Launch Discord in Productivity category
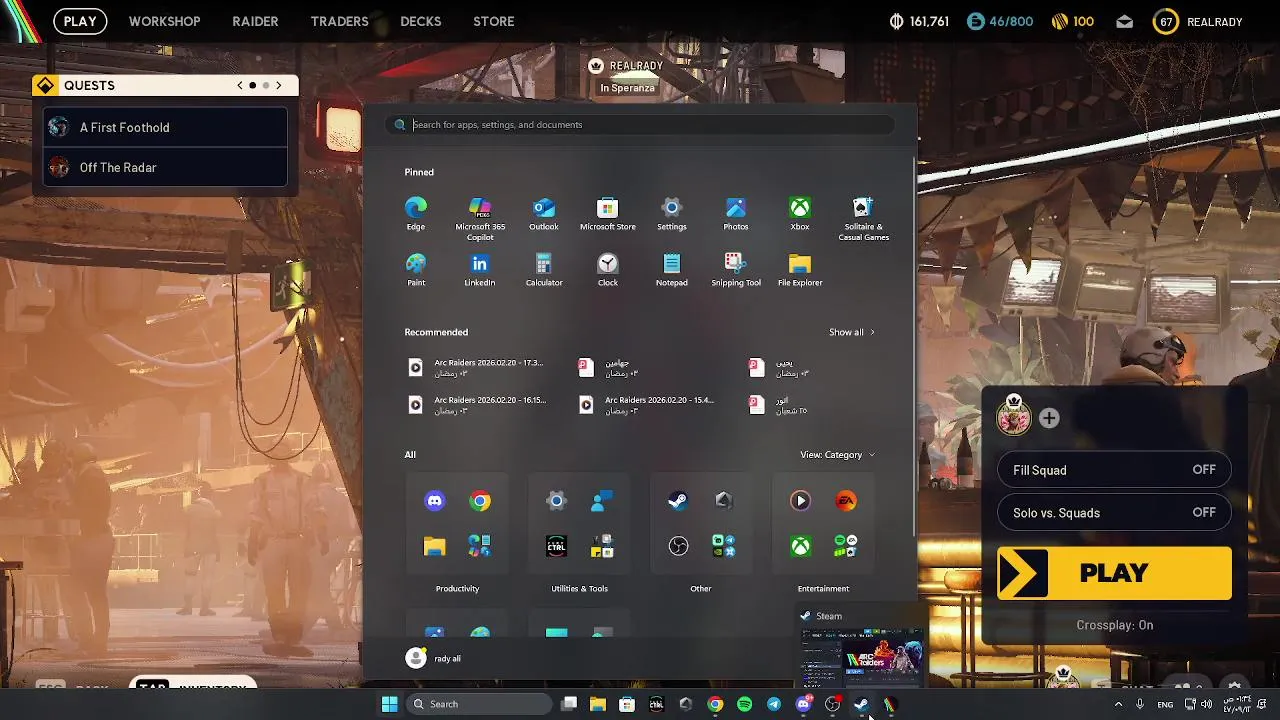This screenshot has width=1280, height=720. (x=435, y=501)
